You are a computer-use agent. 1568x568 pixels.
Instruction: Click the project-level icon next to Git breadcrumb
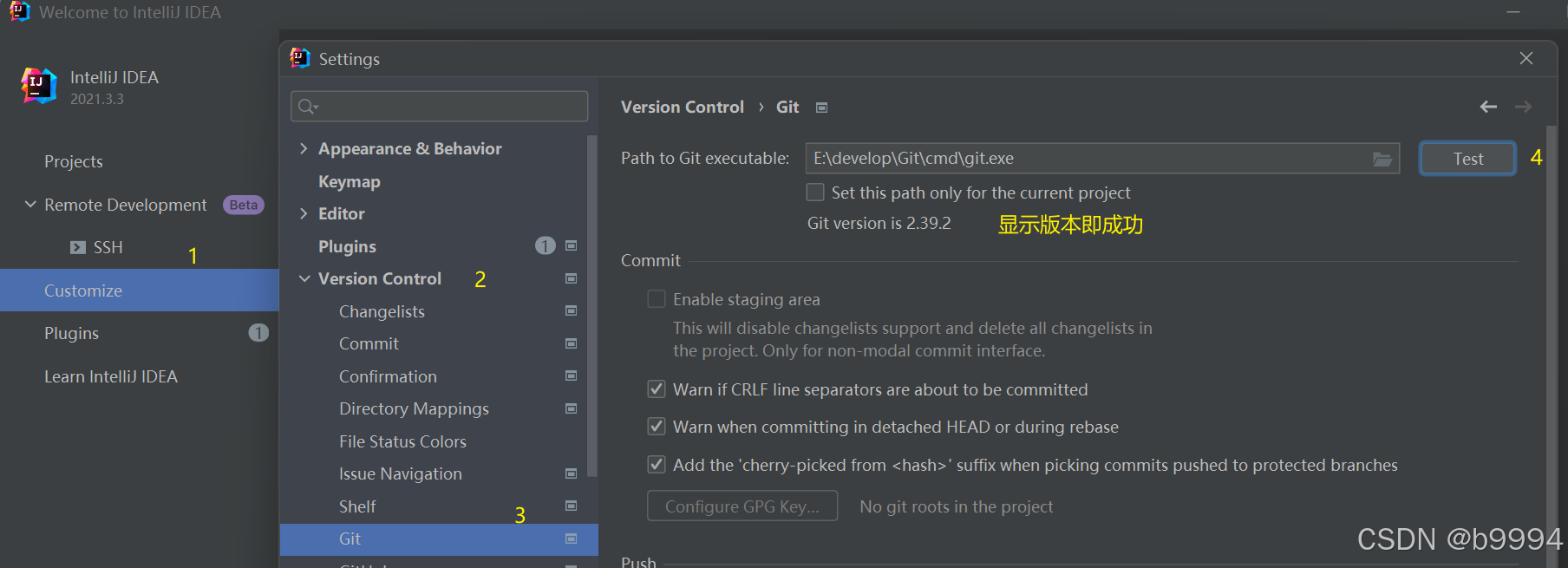pos(821,108)
